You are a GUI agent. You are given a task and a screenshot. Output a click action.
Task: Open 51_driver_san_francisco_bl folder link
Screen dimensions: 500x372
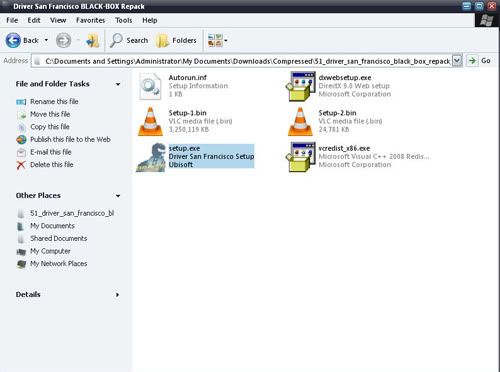click(72, 213)
